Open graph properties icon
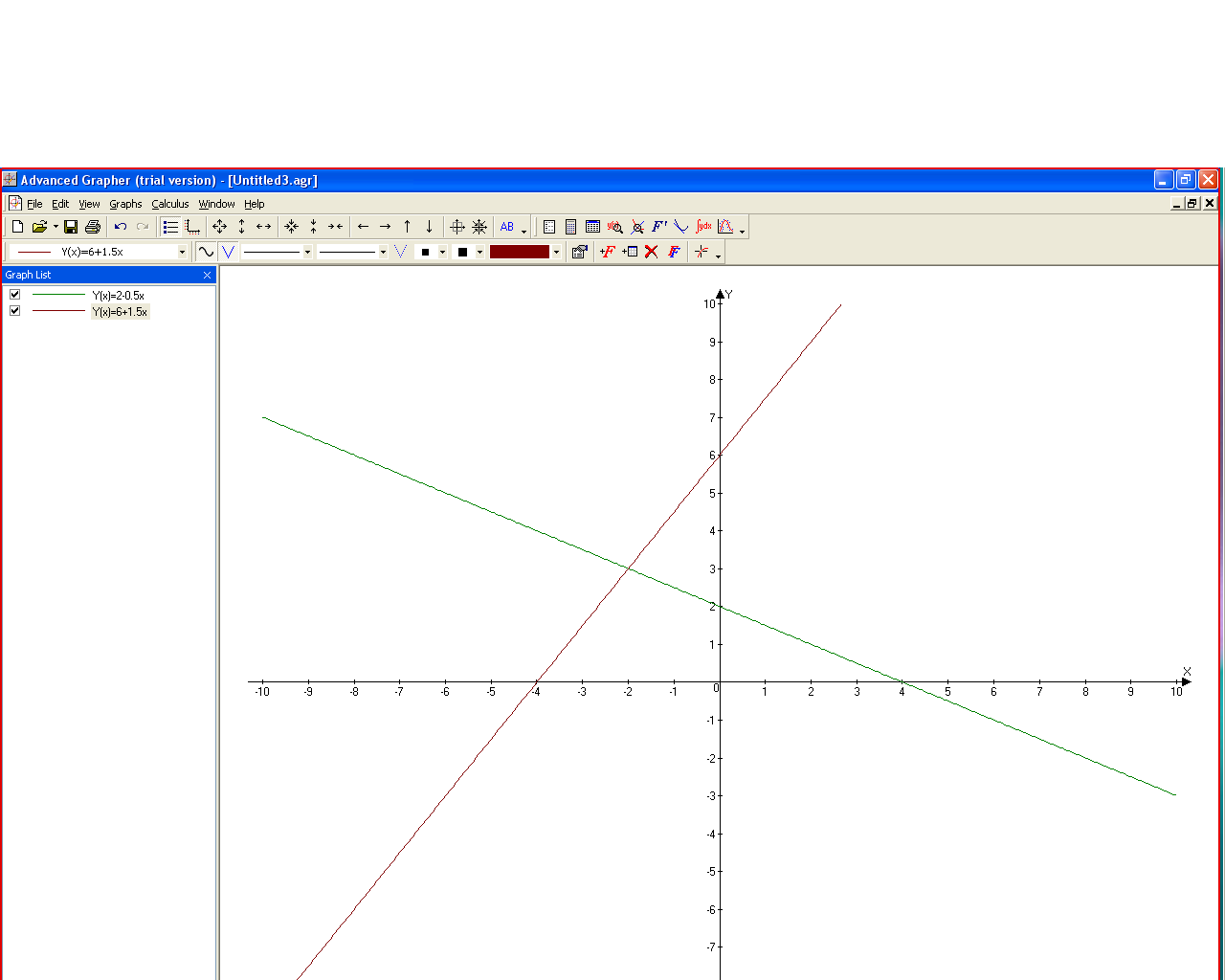The height and width of the screenshot is (980, 1225). 580,252
